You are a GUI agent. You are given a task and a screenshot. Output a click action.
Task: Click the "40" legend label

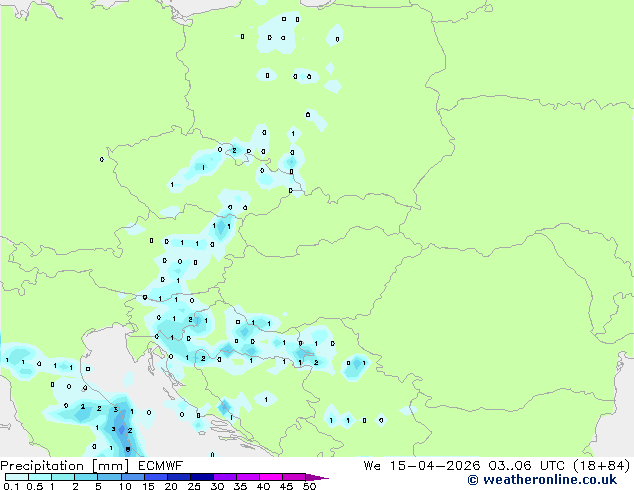(263, 486)
